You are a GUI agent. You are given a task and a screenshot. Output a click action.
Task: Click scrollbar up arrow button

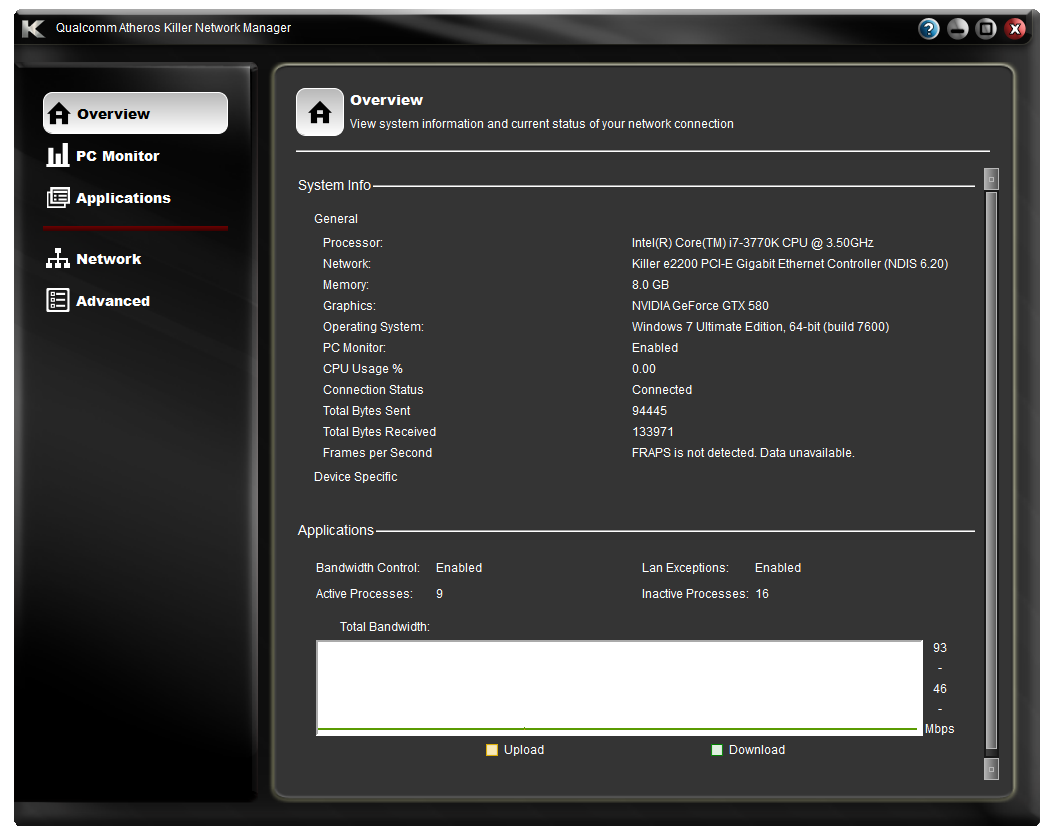point(991,179)
